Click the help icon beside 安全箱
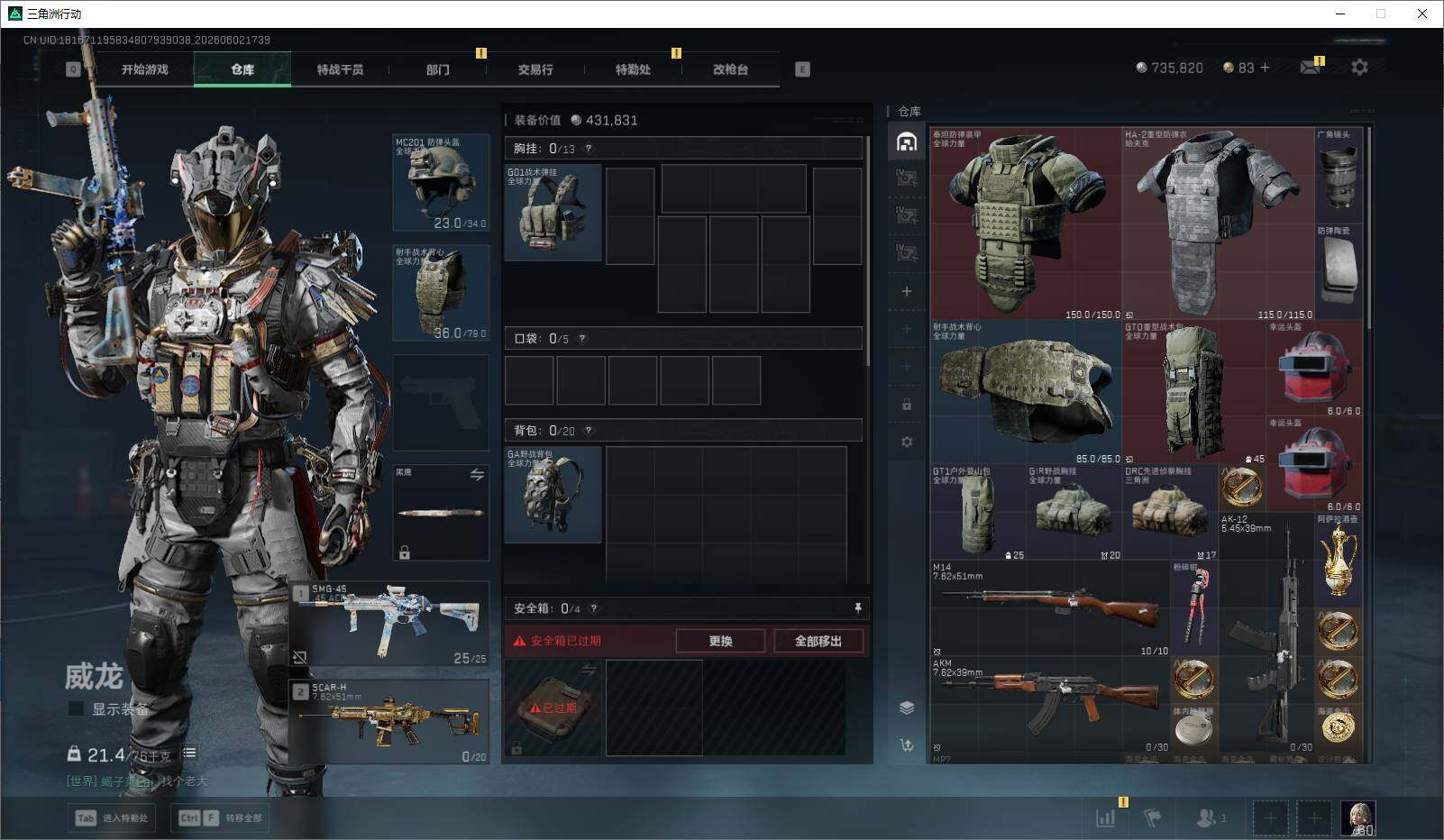Screen dimensions: 1444x840 593,608
